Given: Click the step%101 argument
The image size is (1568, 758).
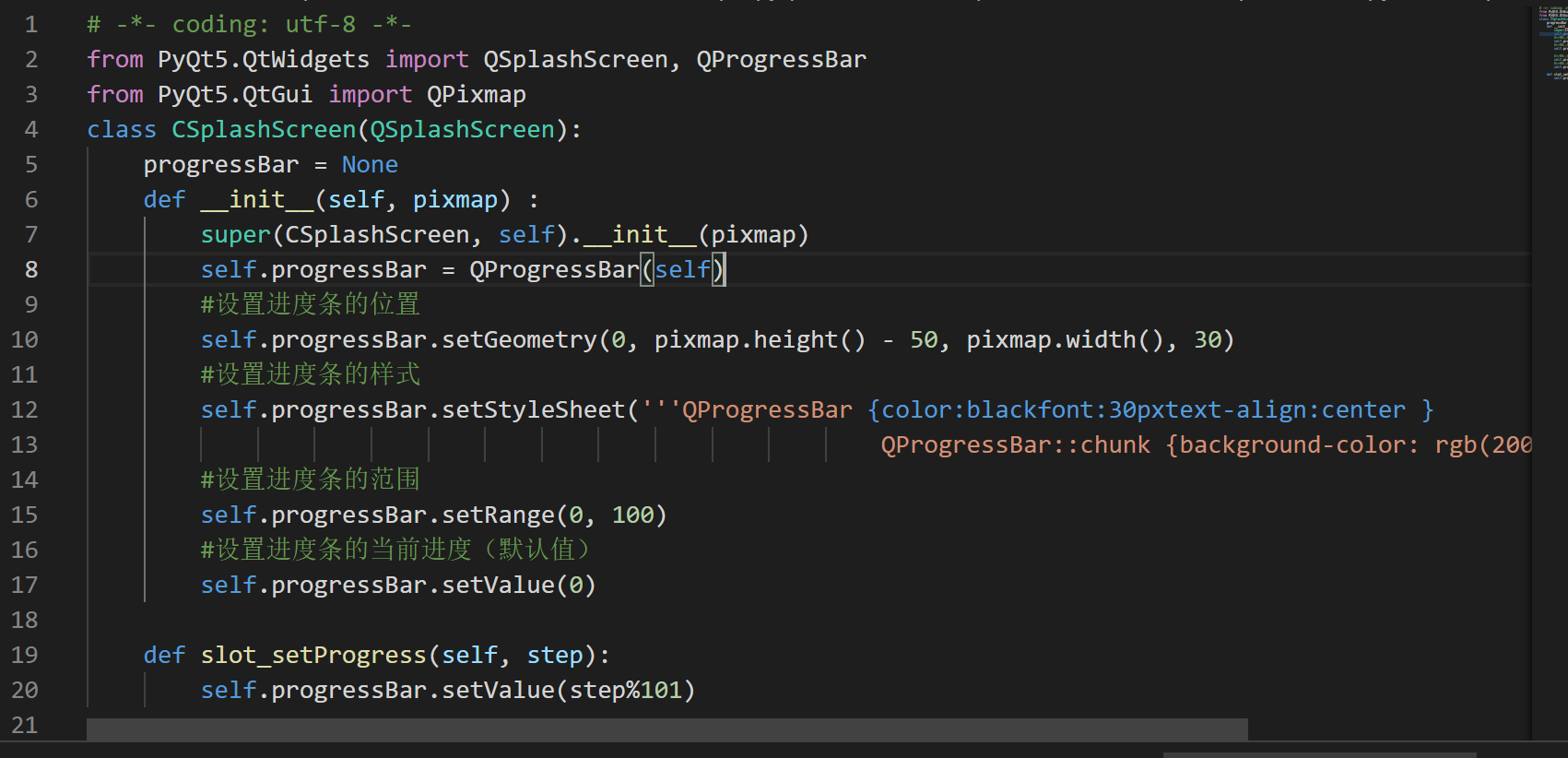Looking at the screenshot, I should click(625, 690).
